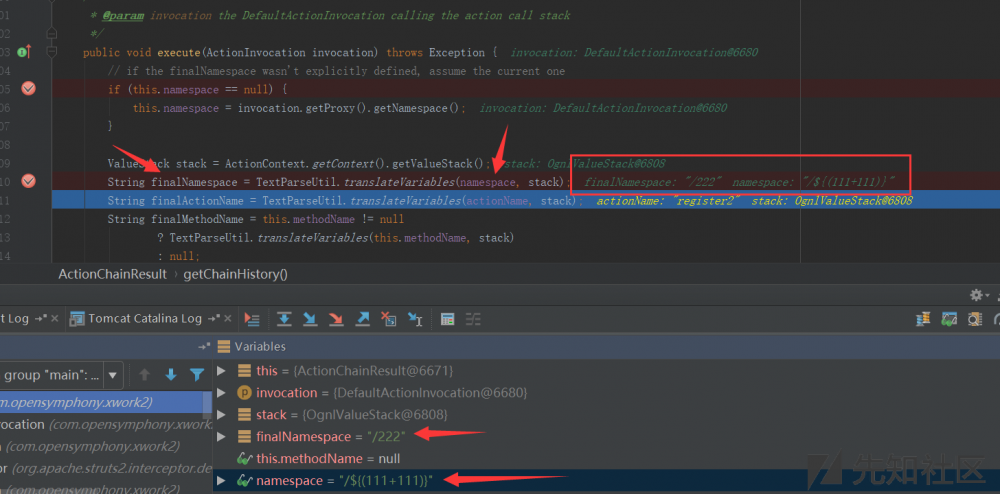Click the Variables panel title

tap(260, 347)
